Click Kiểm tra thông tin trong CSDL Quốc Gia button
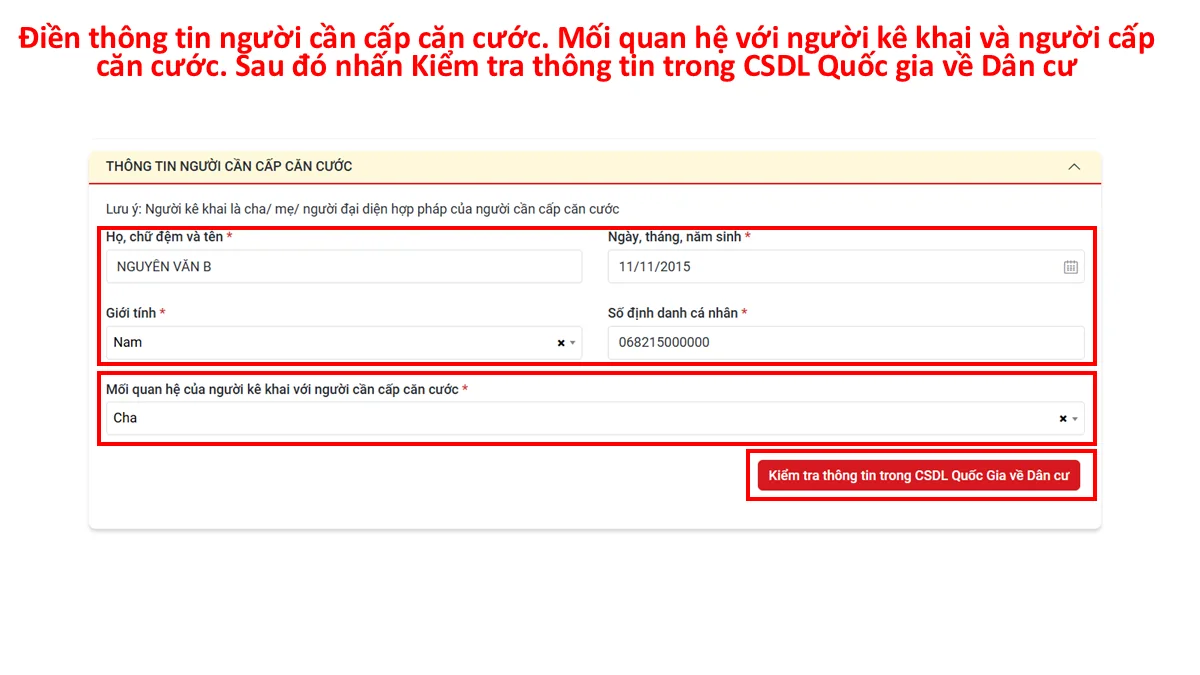Viewport: 1200px width, 675px height. coord(919,476)
